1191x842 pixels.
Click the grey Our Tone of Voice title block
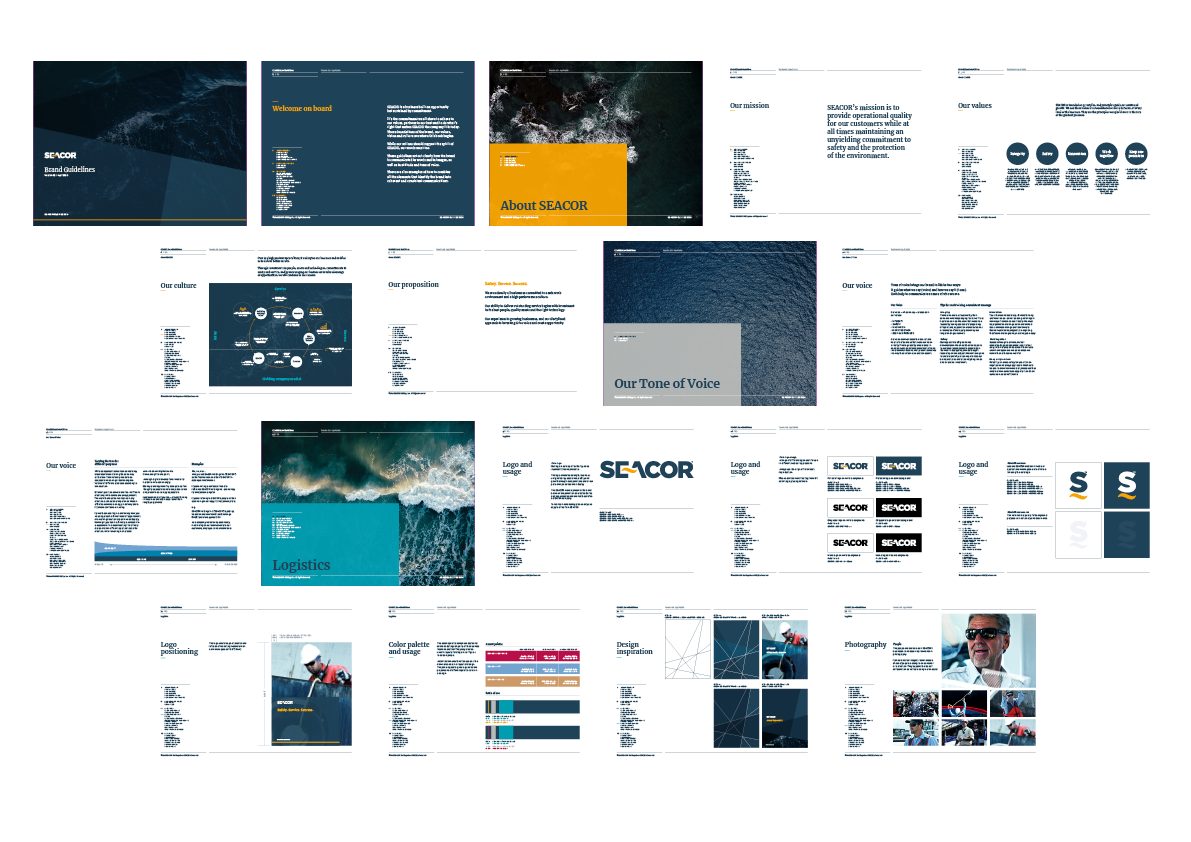[x=671, y=364]
